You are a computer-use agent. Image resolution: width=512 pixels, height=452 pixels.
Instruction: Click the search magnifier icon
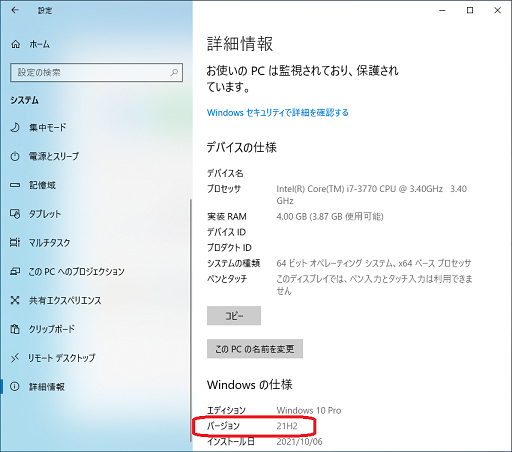[x=174, y=72]
